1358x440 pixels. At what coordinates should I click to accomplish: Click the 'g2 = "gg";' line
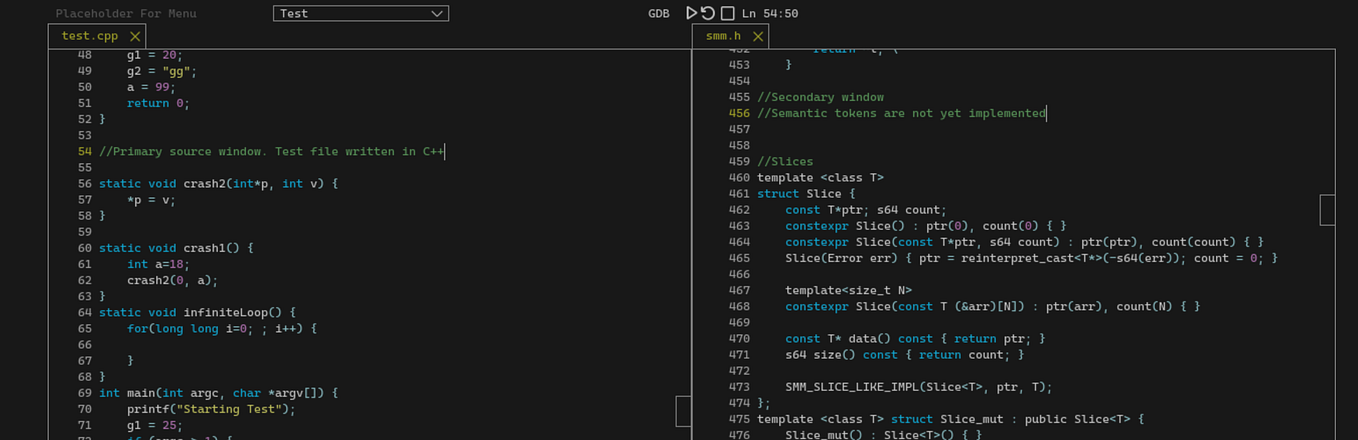pyautogui.click(x=162, y=71)
